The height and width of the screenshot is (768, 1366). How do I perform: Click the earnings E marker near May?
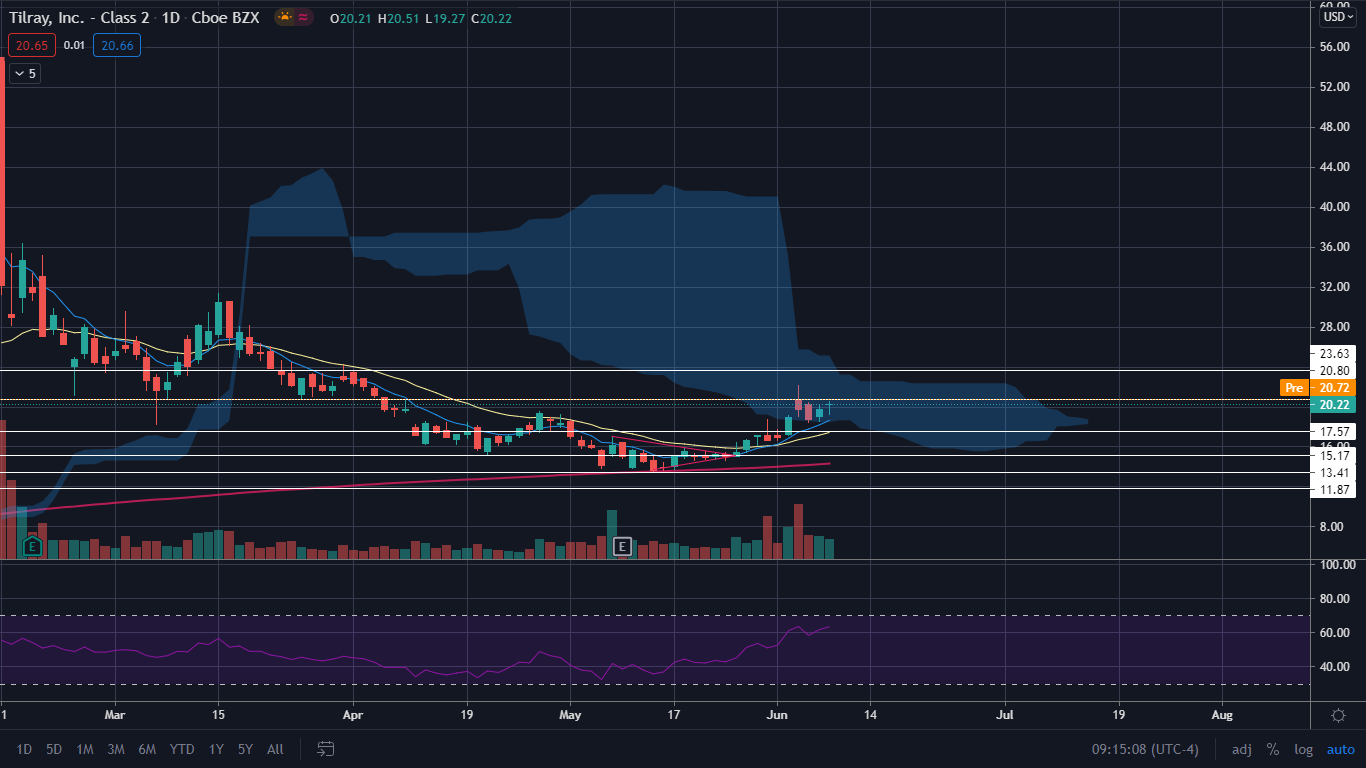click(622, 546)
